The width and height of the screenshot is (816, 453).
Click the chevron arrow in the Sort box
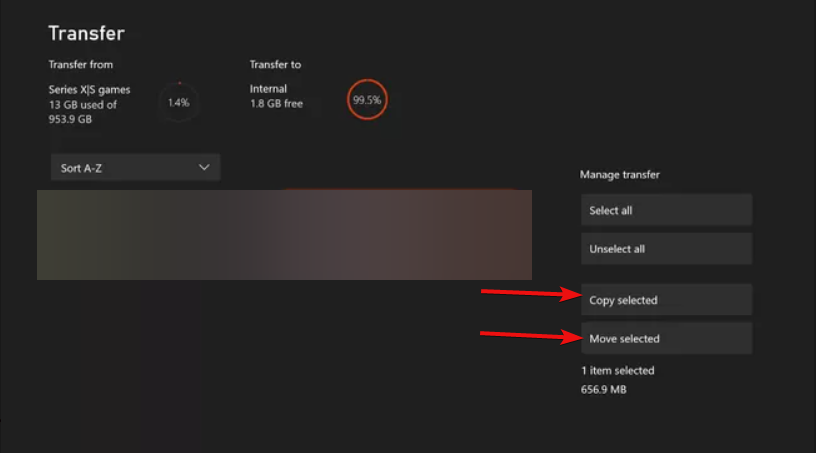204,168
